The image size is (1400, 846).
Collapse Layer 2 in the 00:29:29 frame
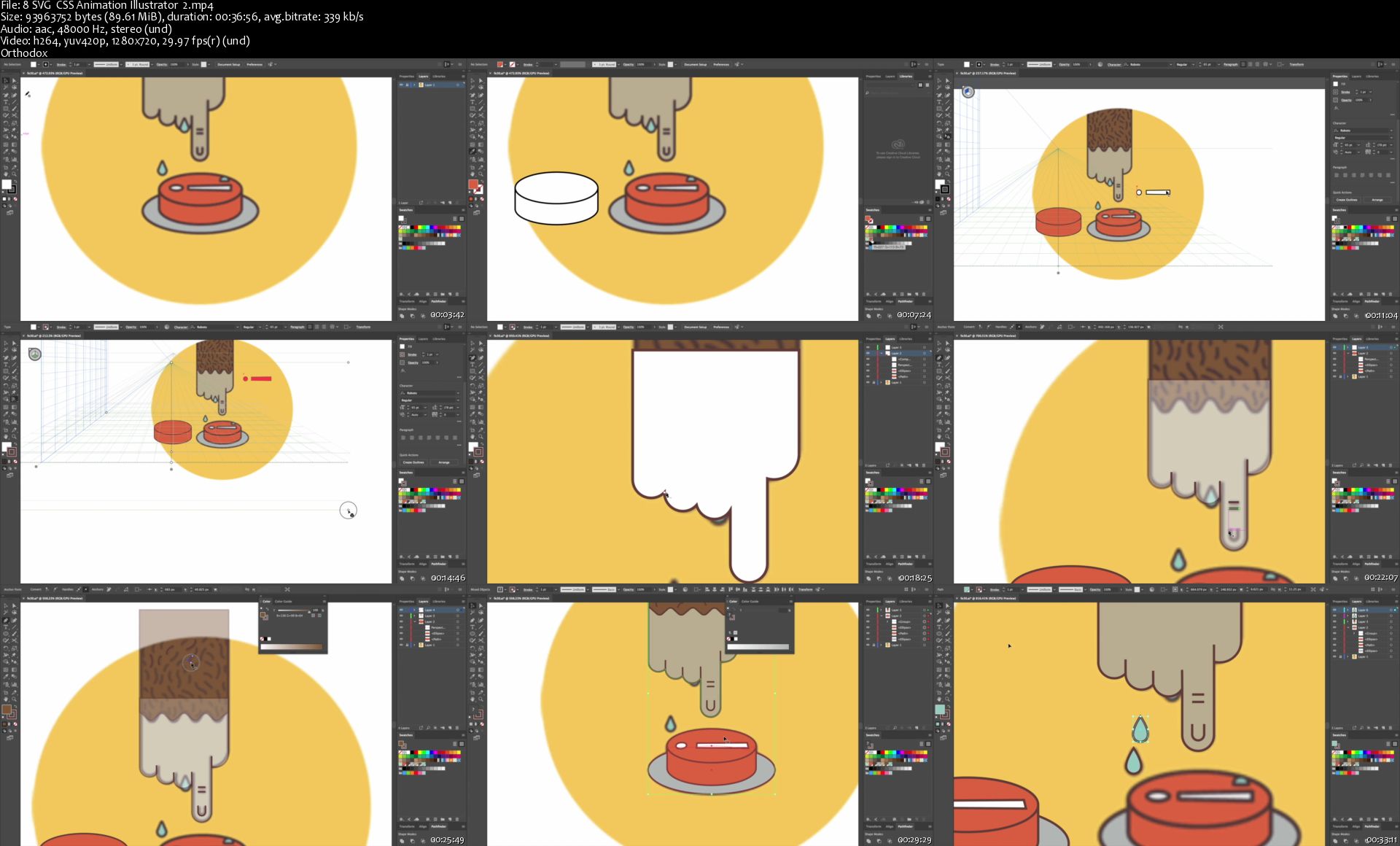[x=882, y=616]
